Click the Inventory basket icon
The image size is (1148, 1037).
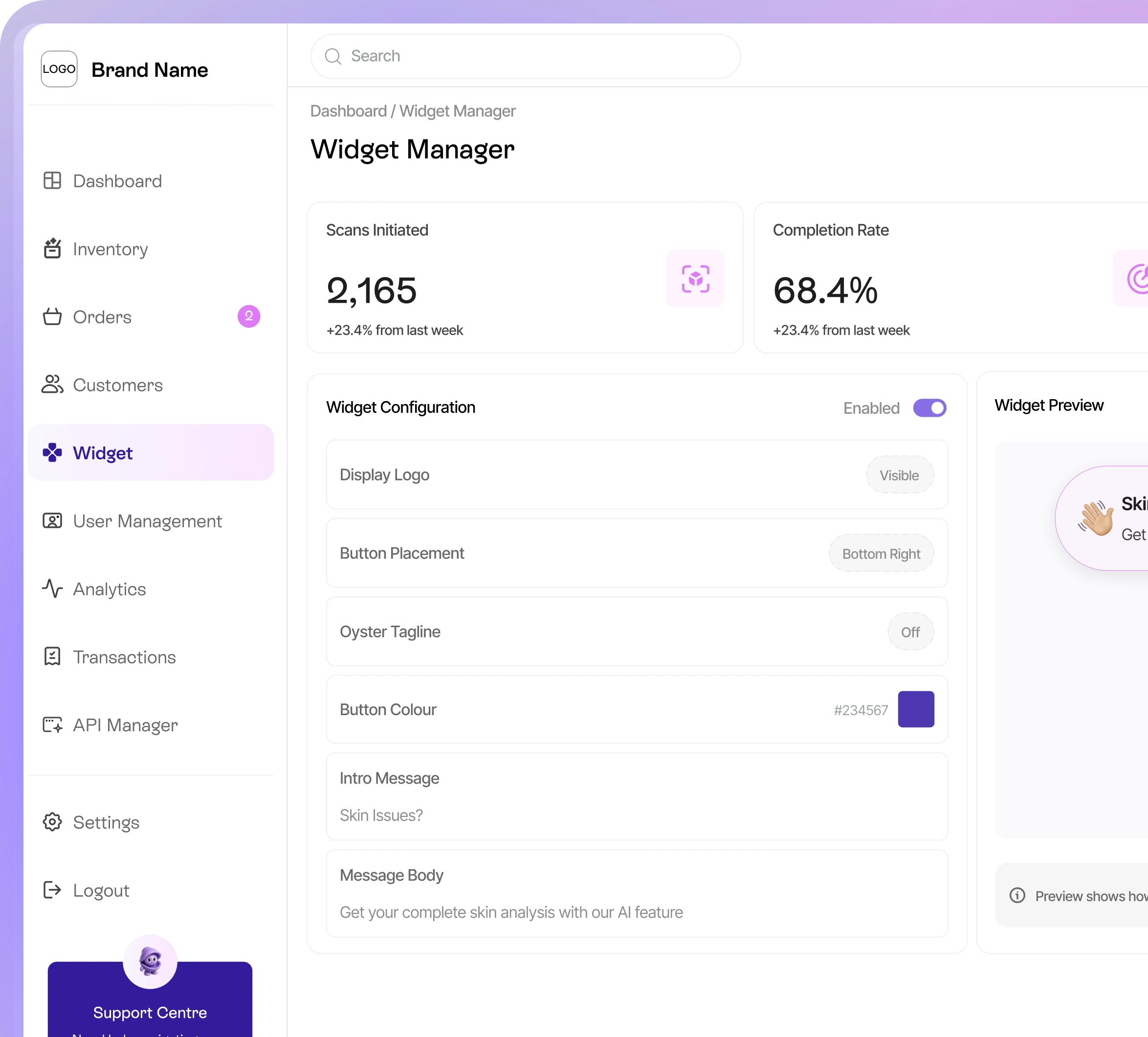click(x=52, y=249)
